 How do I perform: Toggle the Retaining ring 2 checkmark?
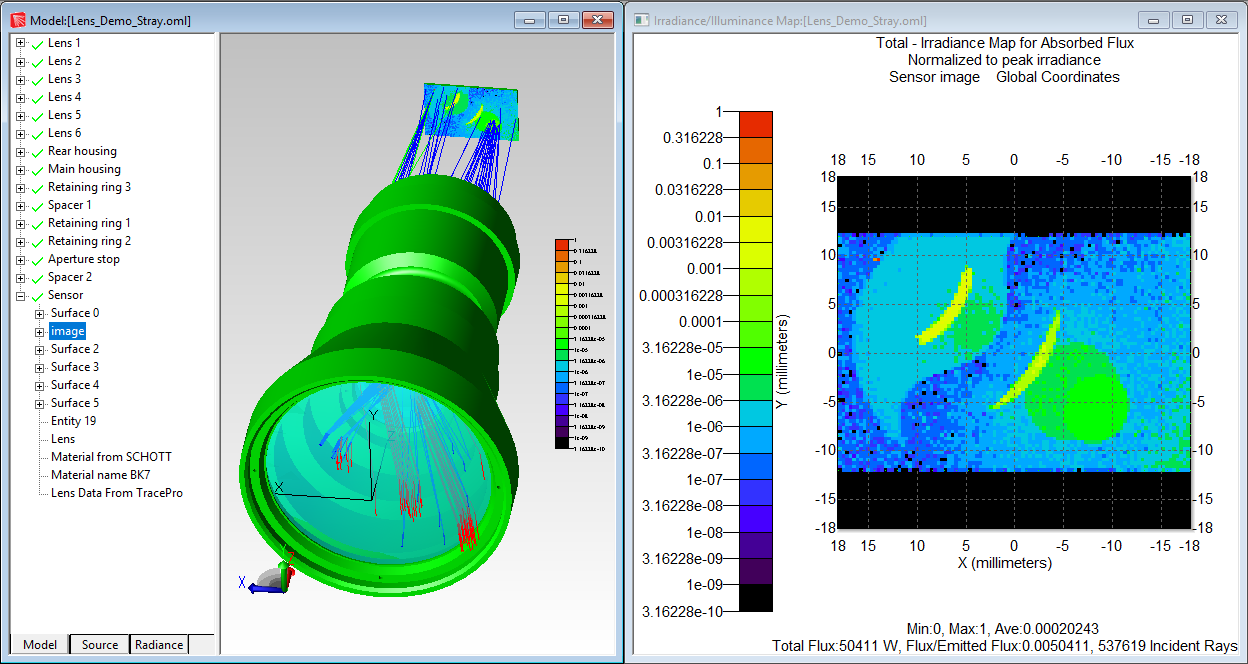pyautogui.click(x=36, y=241)
